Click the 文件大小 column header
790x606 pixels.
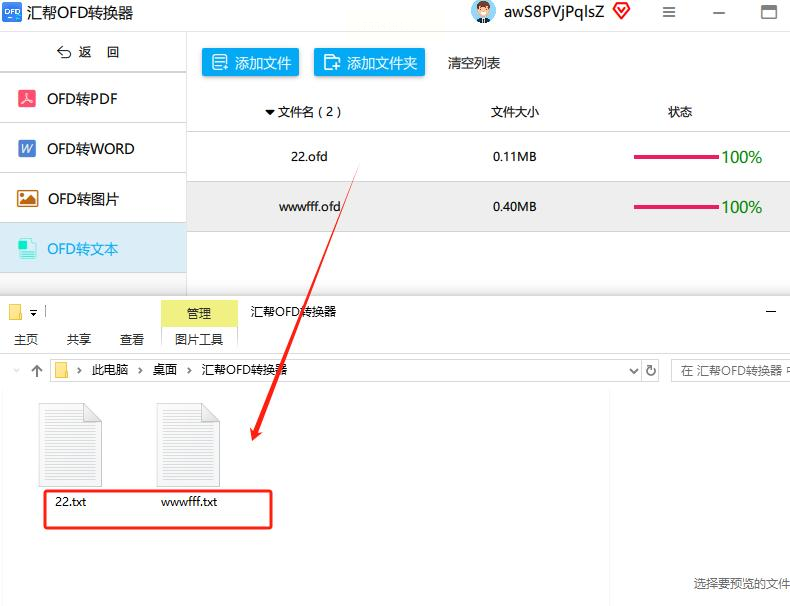[x=514, y=112]
